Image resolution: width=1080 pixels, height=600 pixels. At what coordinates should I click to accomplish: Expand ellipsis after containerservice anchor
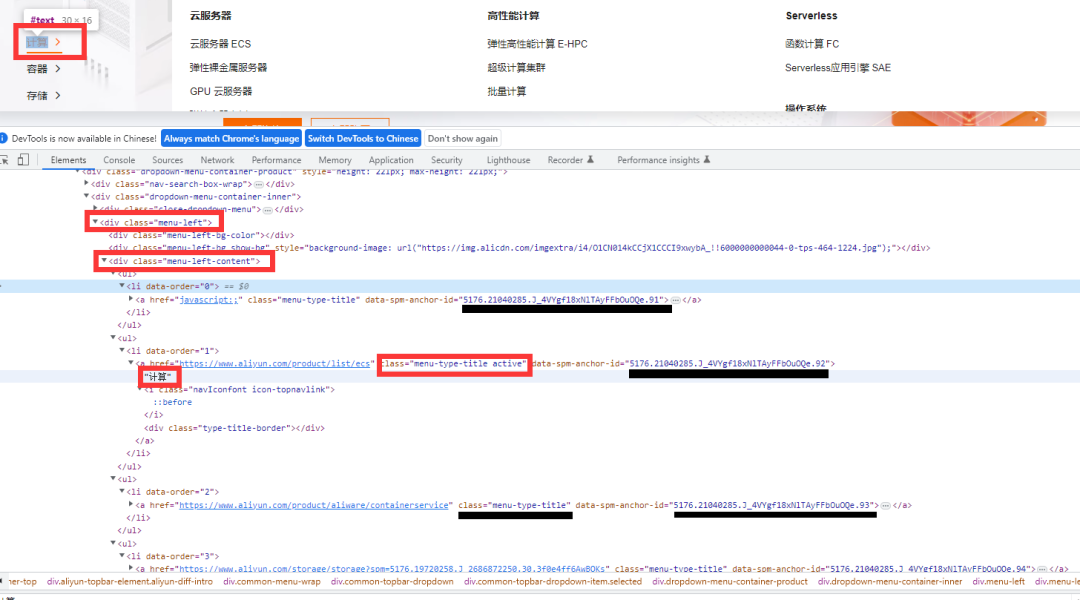[x=886, y=506]
